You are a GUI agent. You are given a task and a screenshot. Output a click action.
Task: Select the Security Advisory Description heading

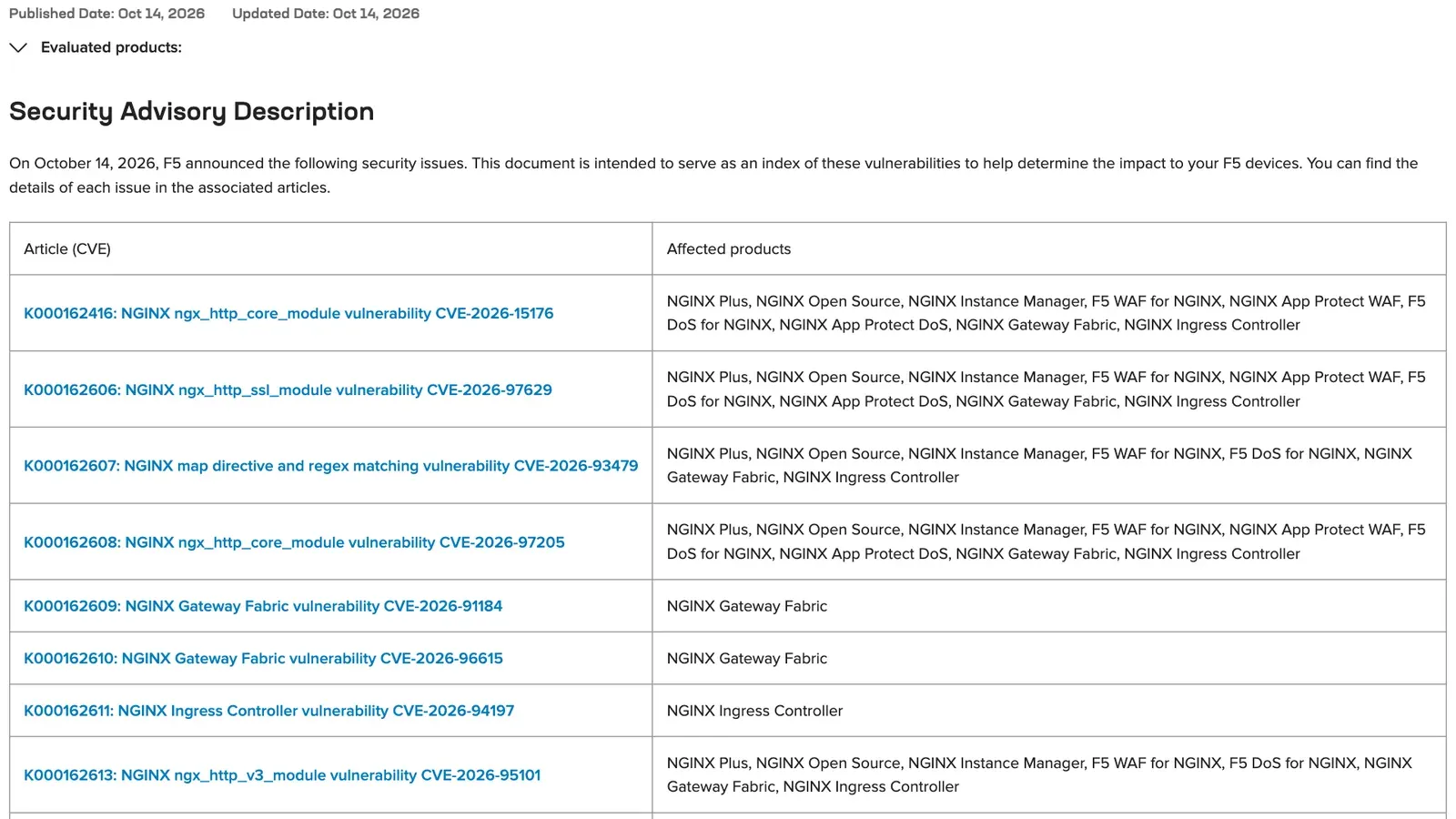click(x=191, y=111)
